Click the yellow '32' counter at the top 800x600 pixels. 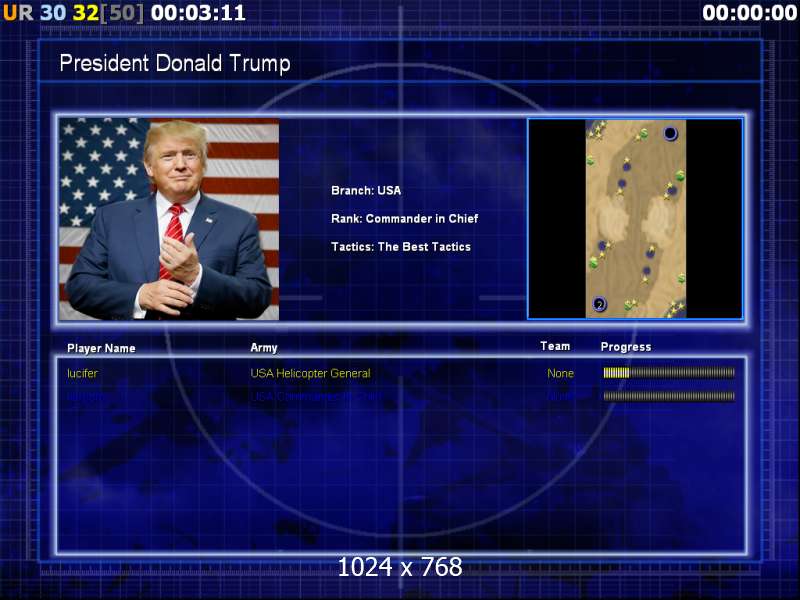86,13
